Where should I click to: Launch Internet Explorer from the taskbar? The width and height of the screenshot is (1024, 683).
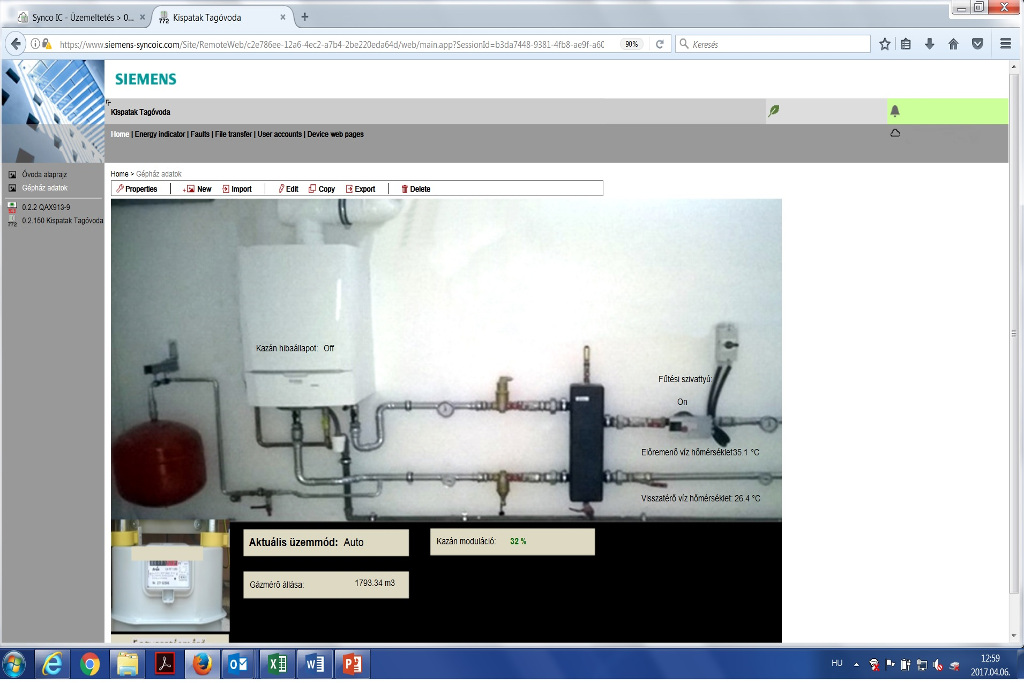tap(52, 665)
